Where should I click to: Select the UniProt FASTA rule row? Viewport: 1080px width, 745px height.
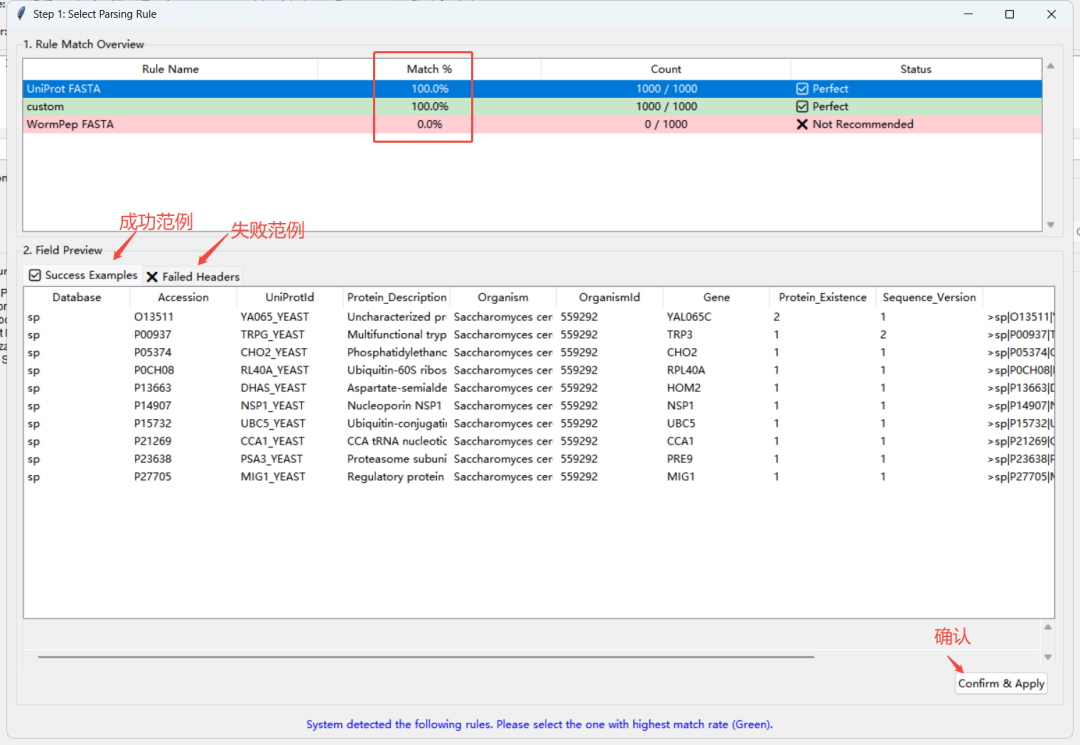click(532, 89)
